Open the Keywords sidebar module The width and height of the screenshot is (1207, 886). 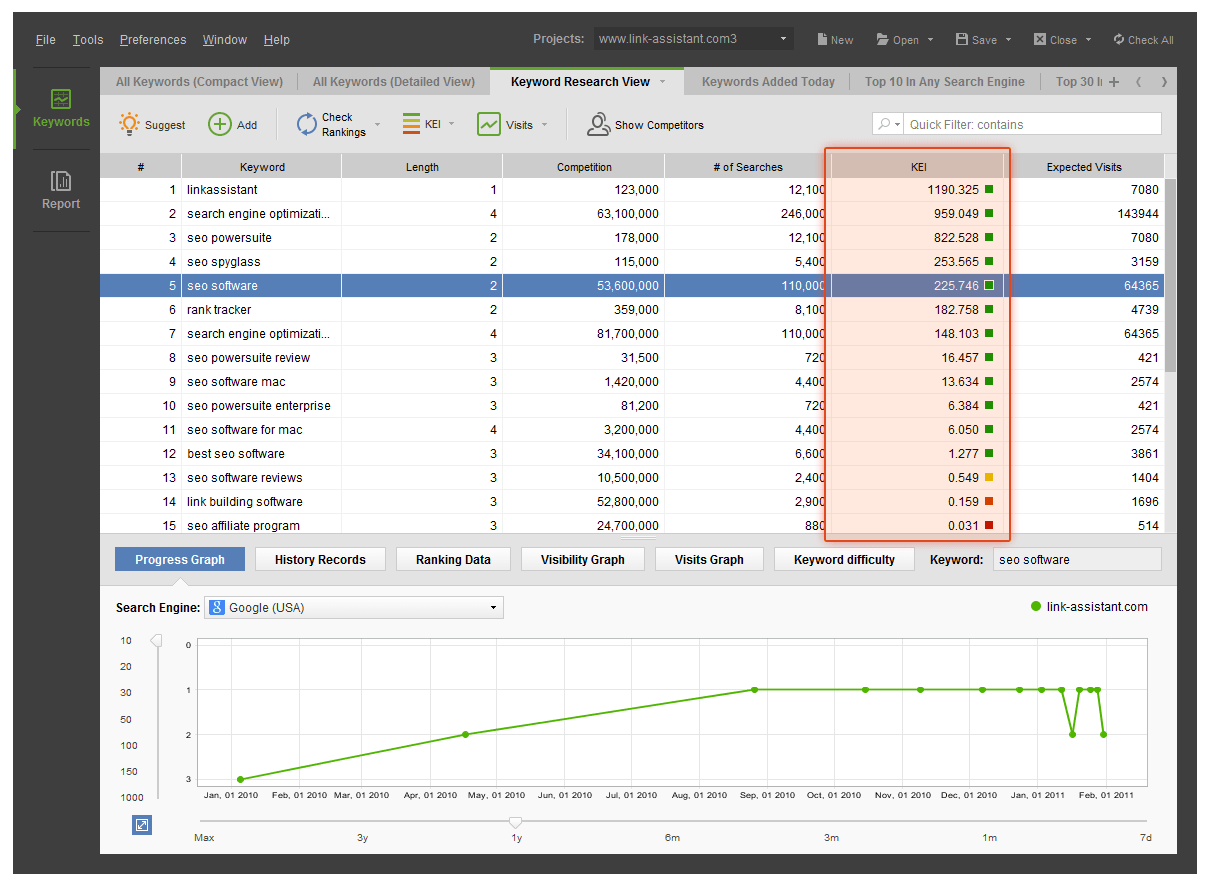[60, 109]
